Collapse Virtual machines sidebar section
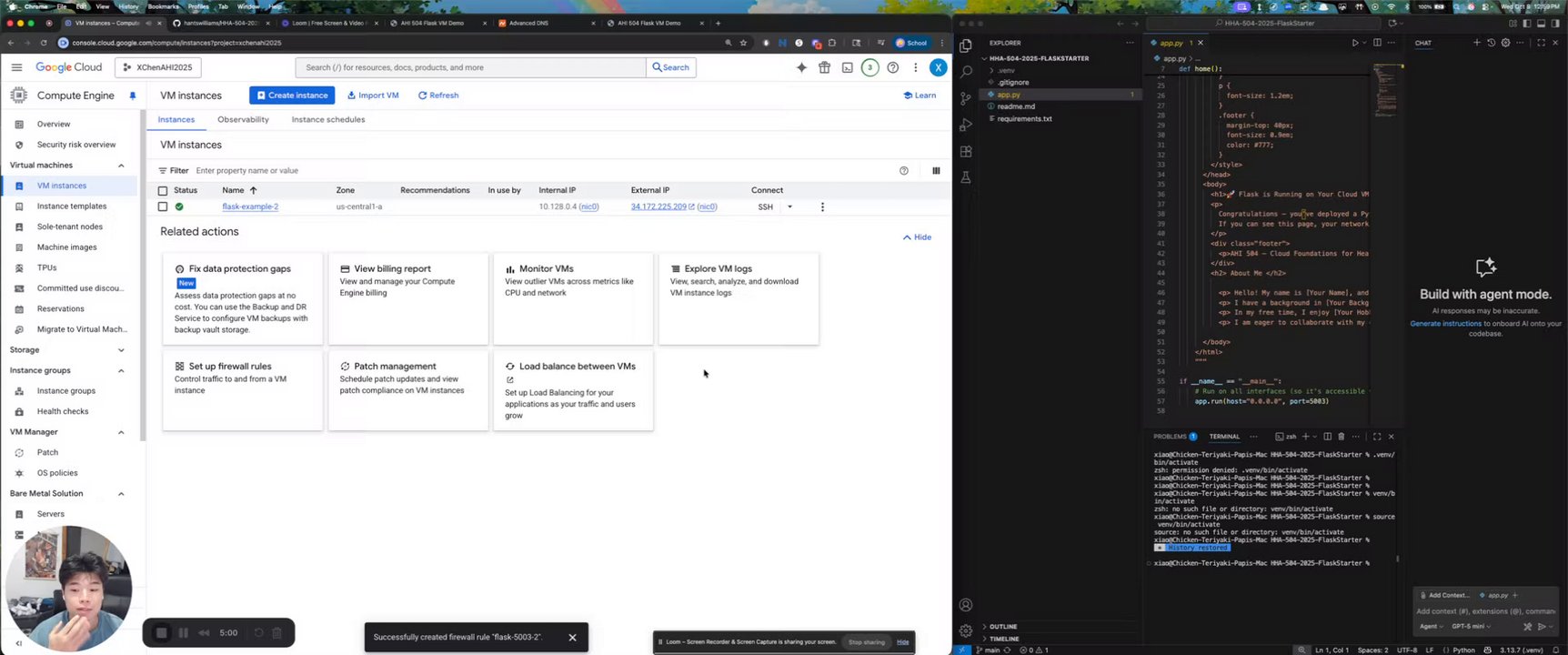Image resolution: width=1568 pixels, height=655 pixels. 121,166
